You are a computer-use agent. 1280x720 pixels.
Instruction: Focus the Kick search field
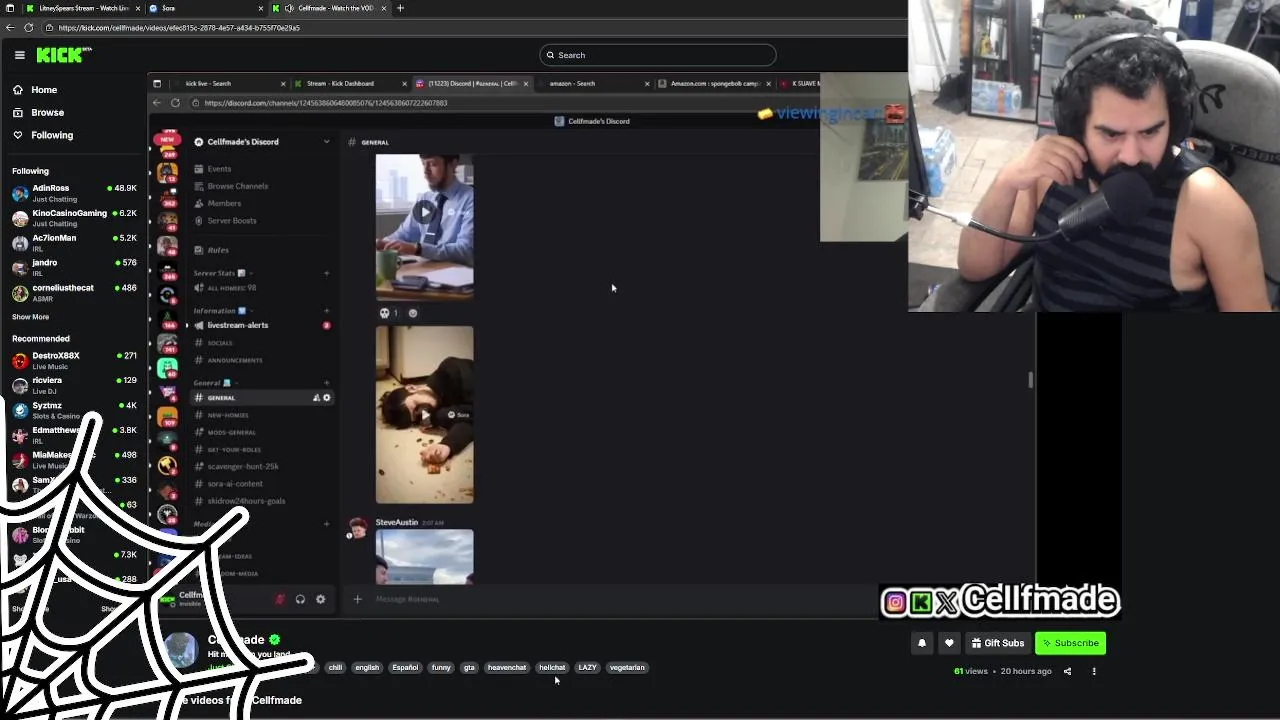click(x=658, y=55)
